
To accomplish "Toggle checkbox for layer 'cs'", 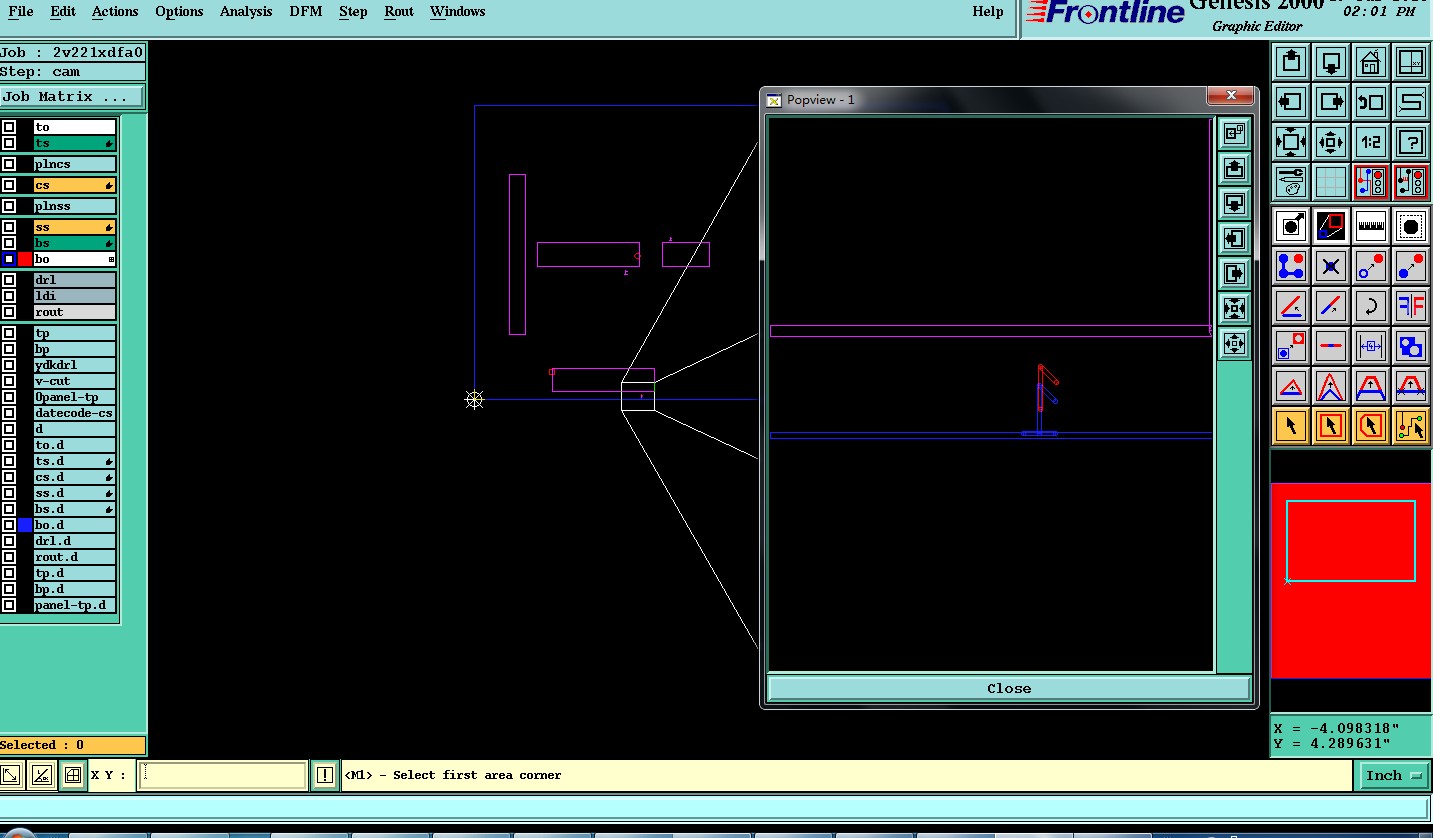I will click(x=9, y=185).
